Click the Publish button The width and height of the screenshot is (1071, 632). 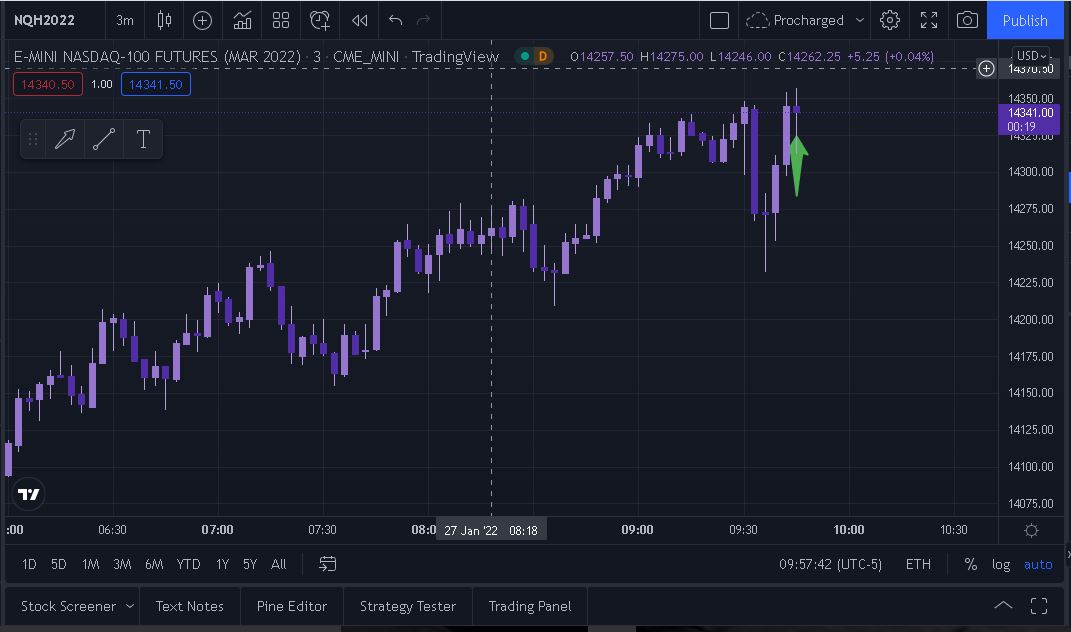click(x=1025, y=20)
